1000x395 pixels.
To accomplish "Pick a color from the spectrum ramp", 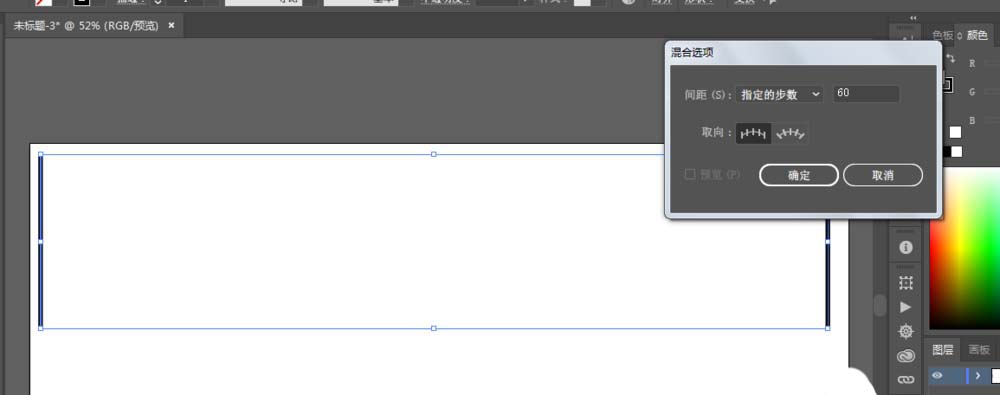I will (964, 249).
